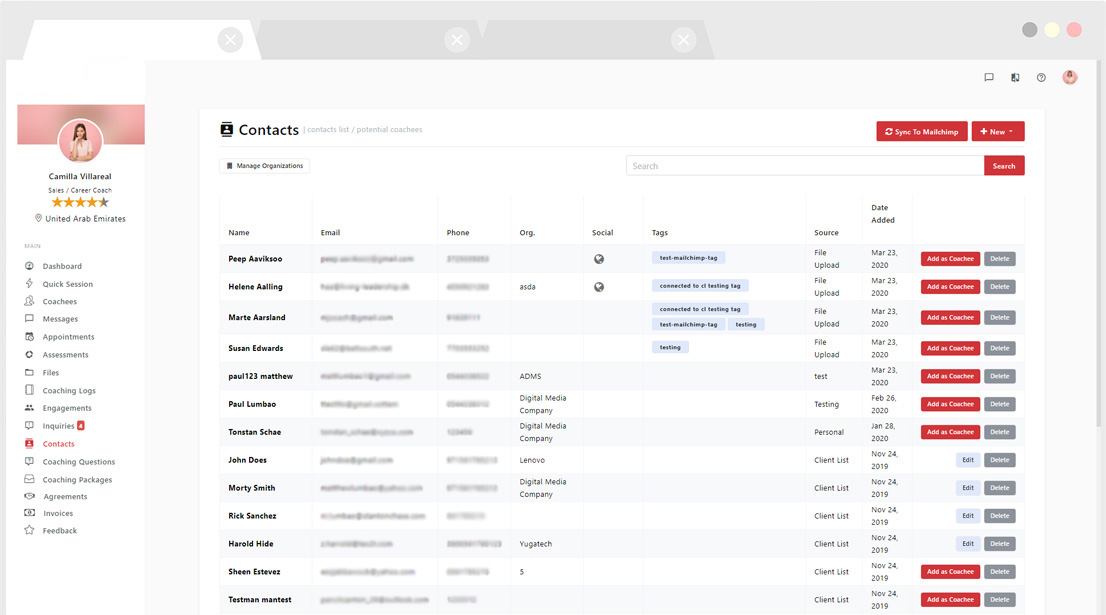Edit the John Does contact
This screenshot has width=1106, height=615.
[x=967, y=460]
